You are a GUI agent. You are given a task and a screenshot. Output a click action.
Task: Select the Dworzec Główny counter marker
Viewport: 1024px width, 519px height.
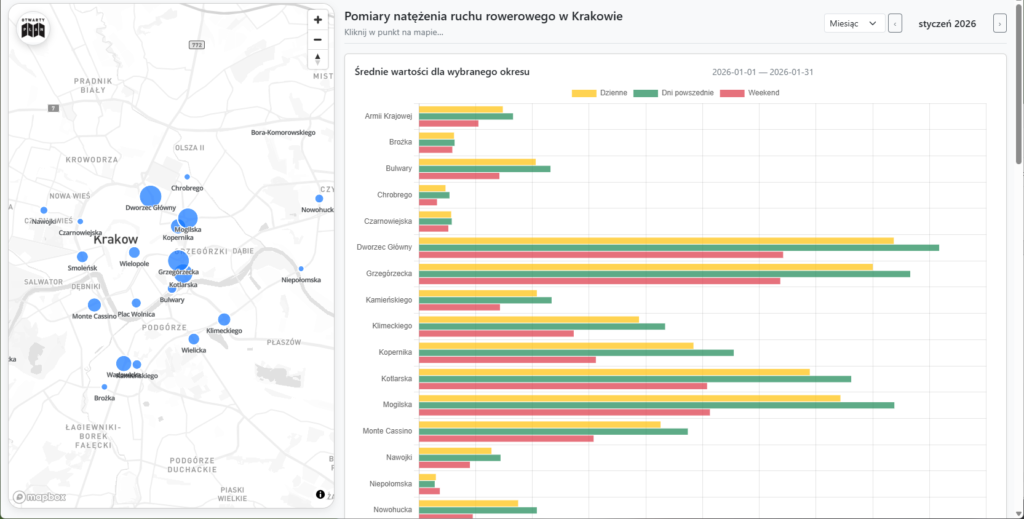point(150,196)
